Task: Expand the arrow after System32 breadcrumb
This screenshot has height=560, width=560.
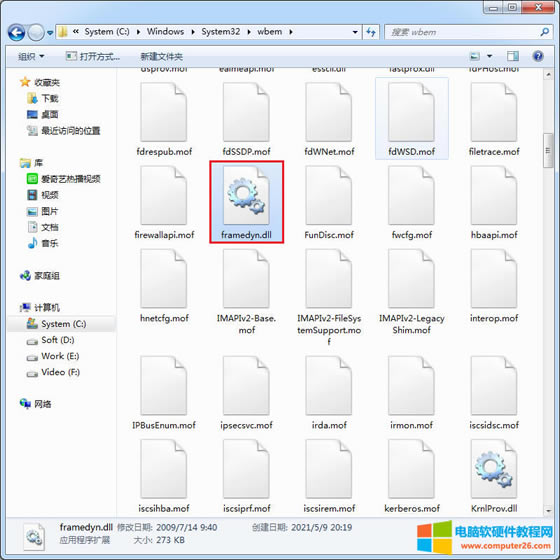Action: pos(249,32)
